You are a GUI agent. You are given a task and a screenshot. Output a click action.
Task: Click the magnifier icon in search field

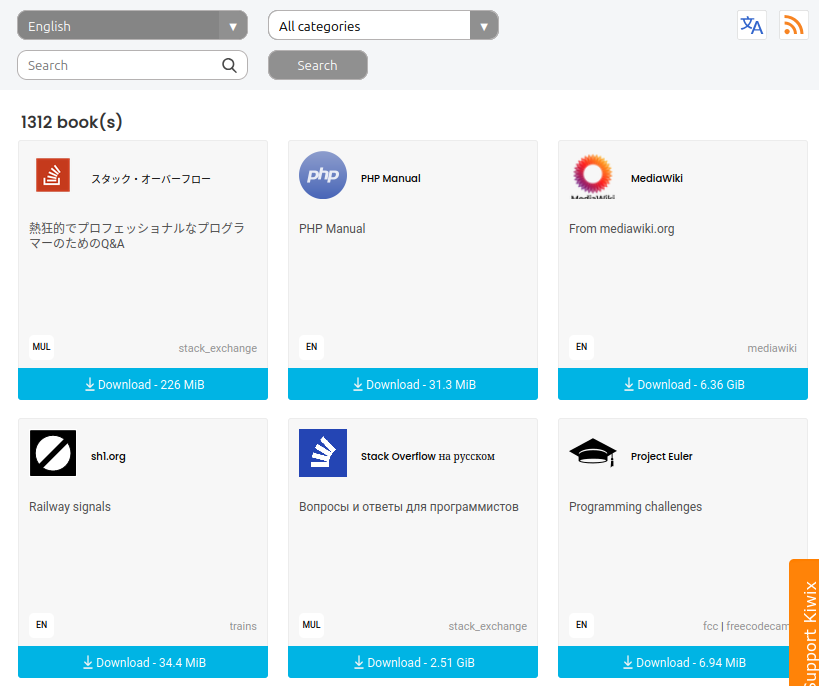click(x=229, y=65)
